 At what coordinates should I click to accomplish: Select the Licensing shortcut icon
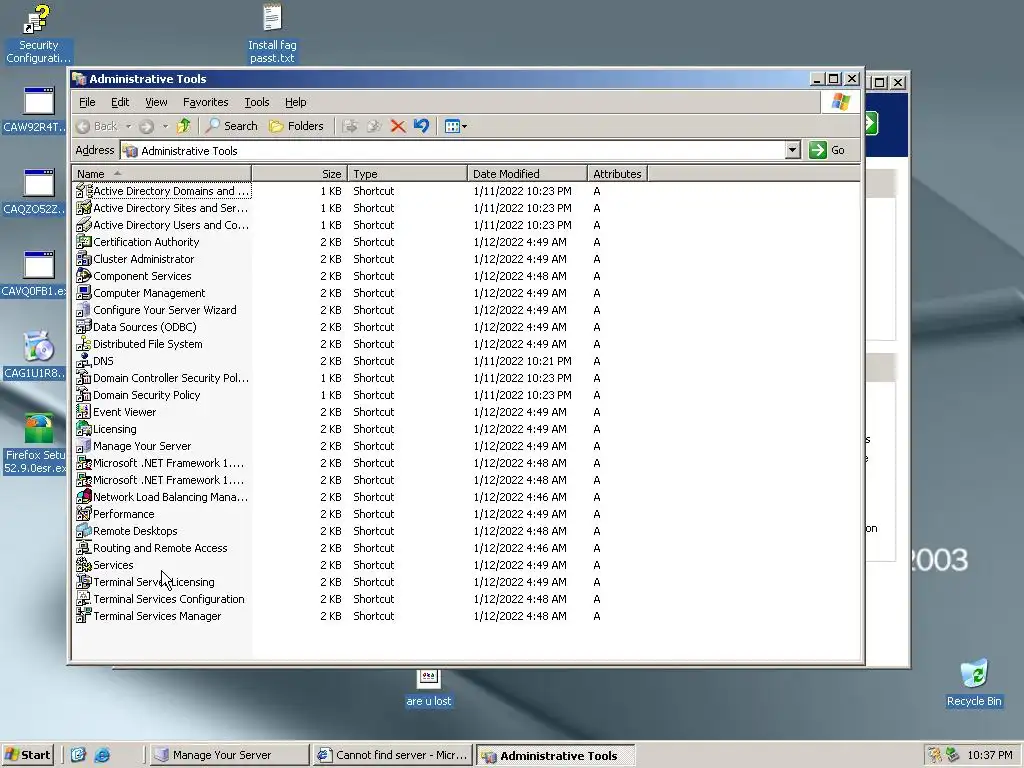[84, 428]
